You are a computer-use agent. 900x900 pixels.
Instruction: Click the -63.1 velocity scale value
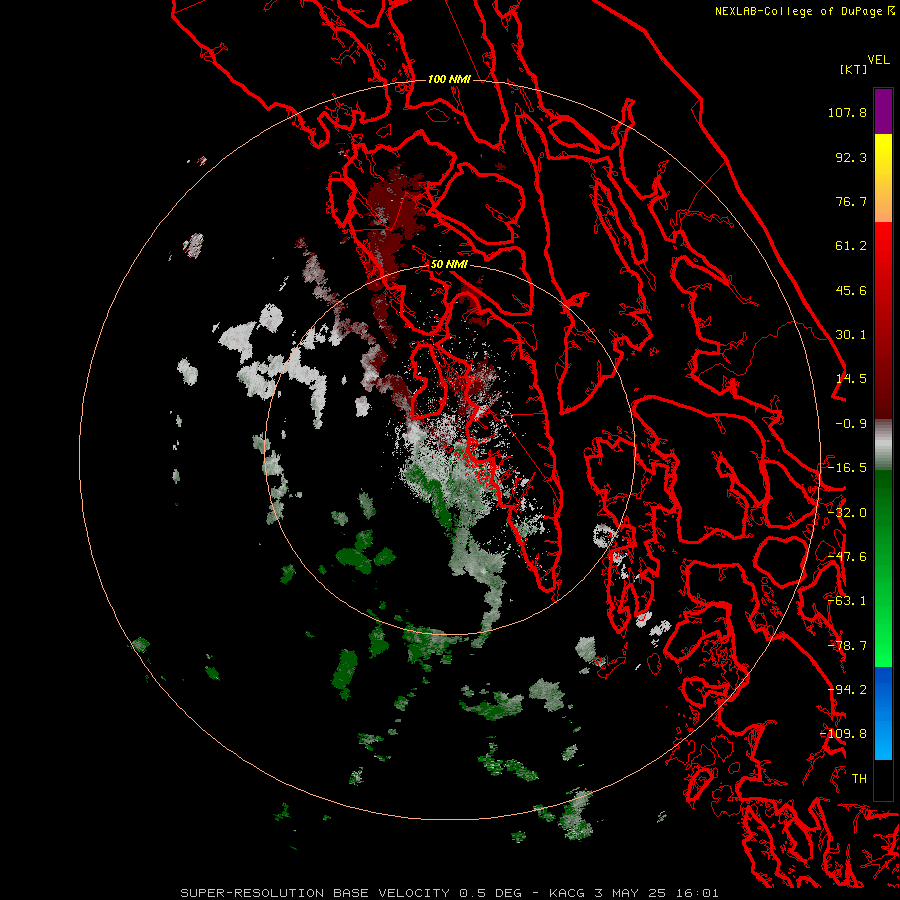[x=847, y=601]
